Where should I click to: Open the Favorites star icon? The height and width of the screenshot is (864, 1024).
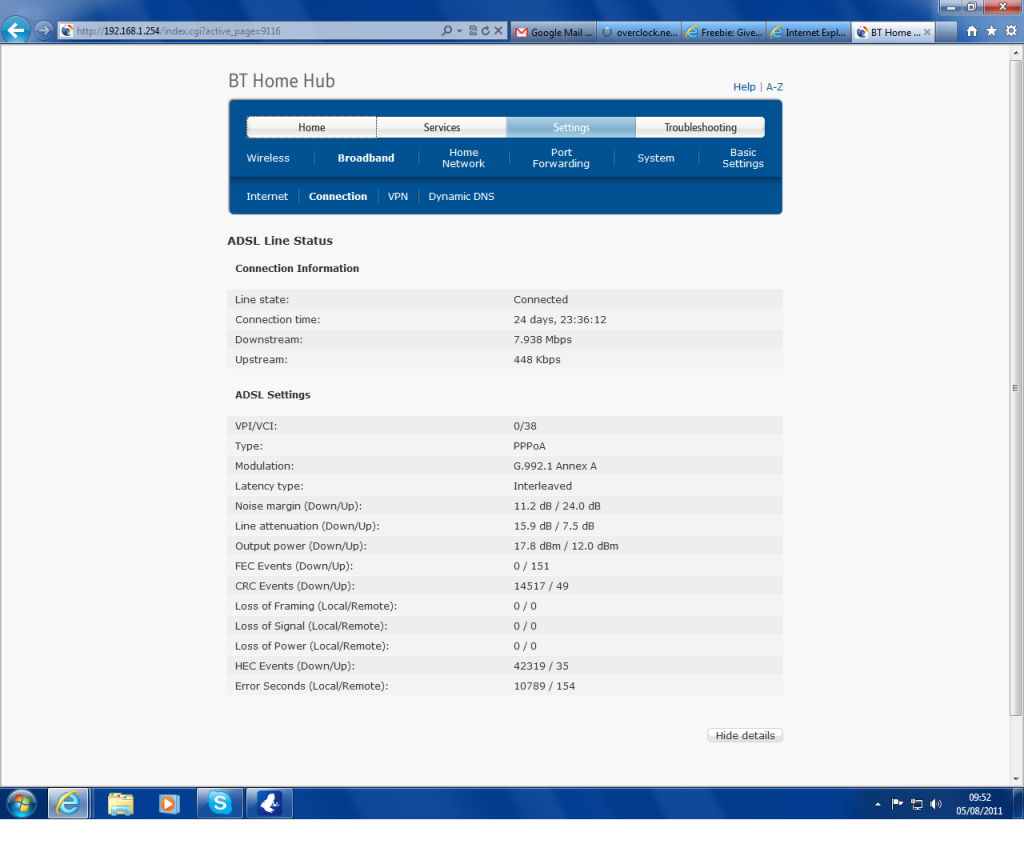991,31
